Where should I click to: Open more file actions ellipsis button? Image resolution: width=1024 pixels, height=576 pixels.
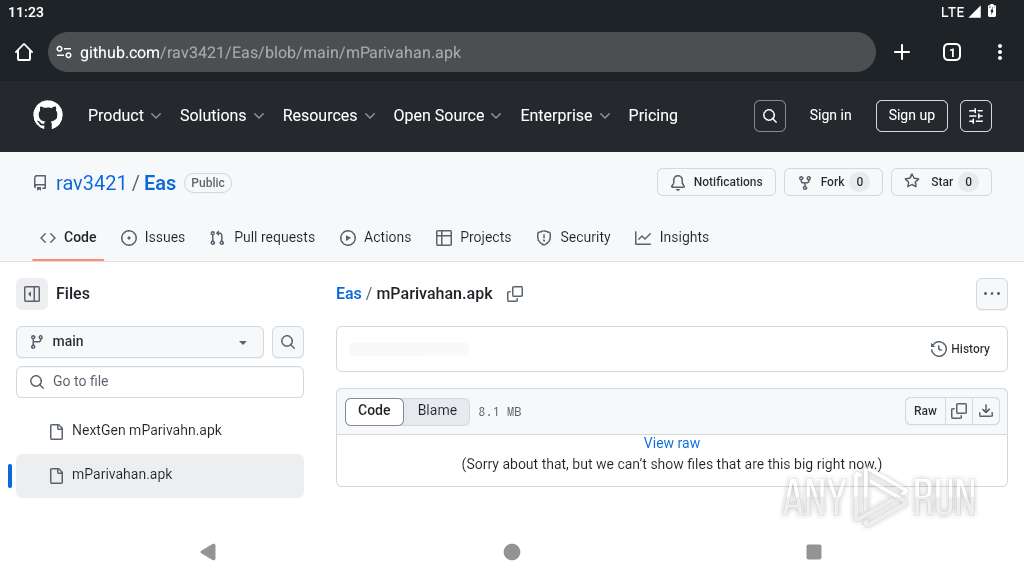[991, 294]
